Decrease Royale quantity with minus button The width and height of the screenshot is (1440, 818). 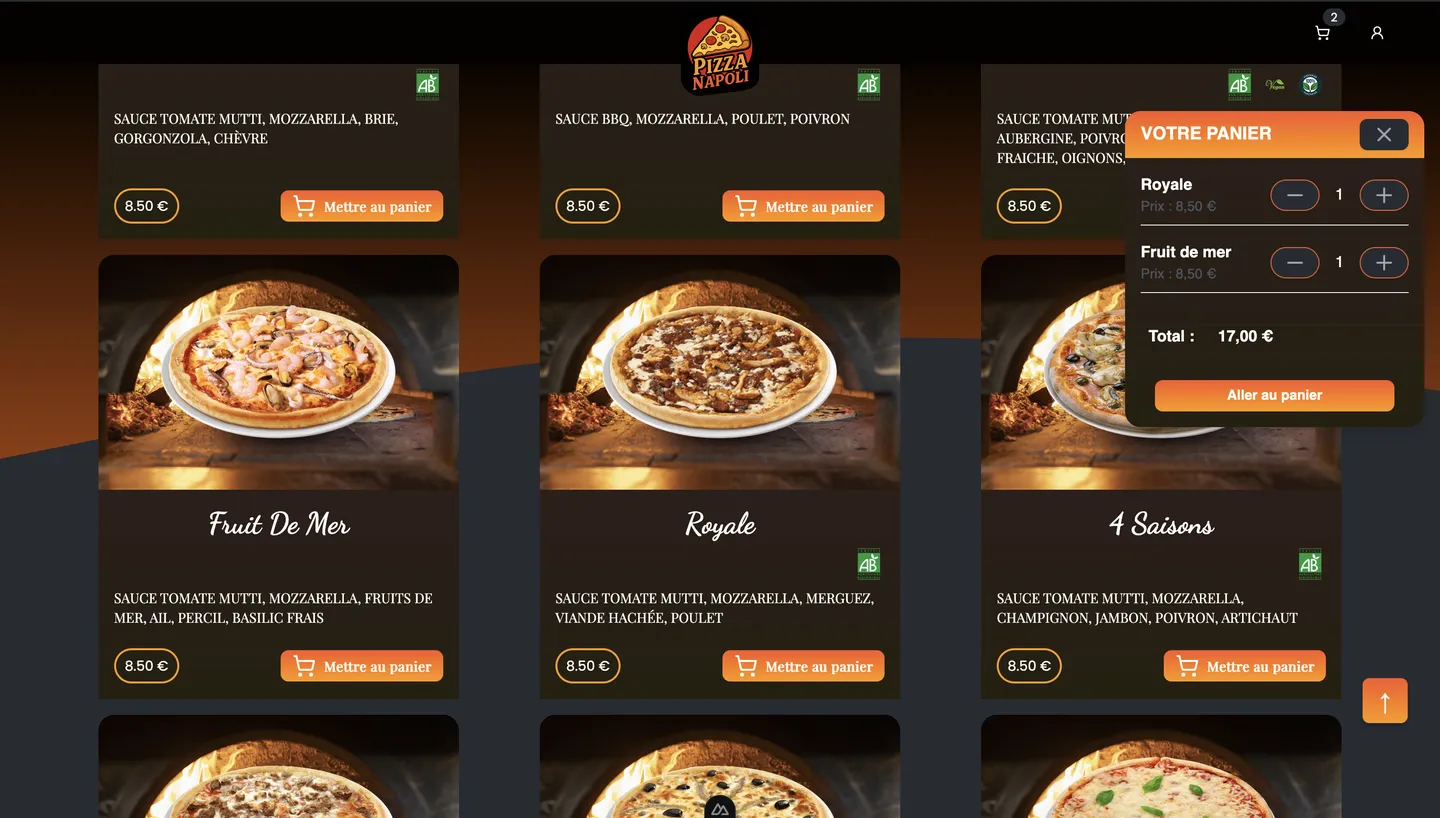coord(1295,195)
